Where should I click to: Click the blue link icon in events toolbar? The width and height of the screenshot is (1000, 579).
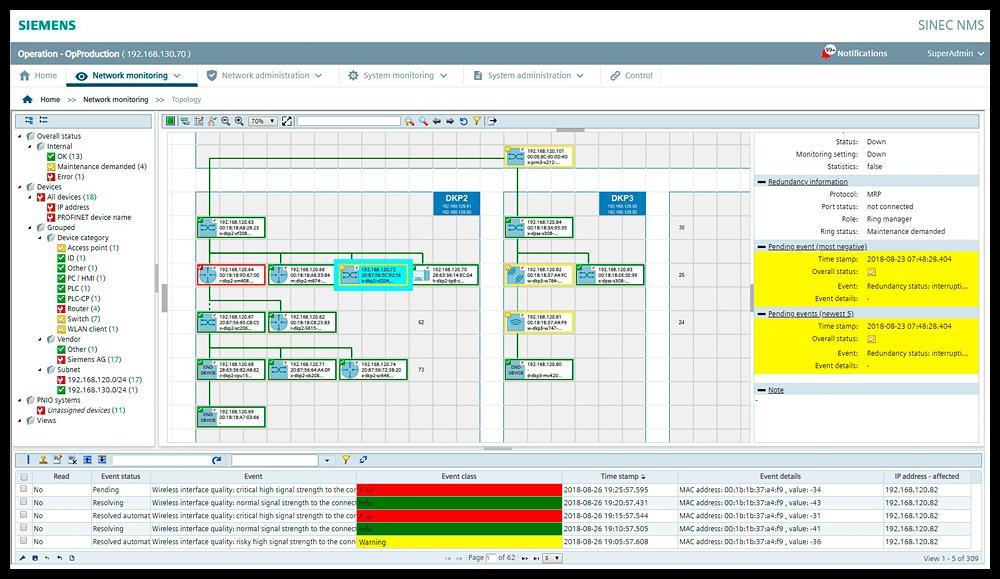click(363, 459)
